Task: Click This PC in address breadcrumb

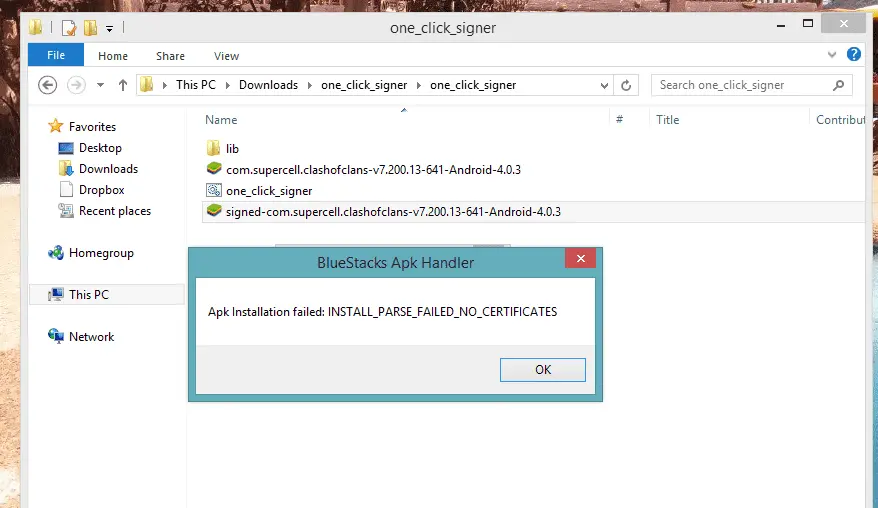Action: click(x=195, y=85)
